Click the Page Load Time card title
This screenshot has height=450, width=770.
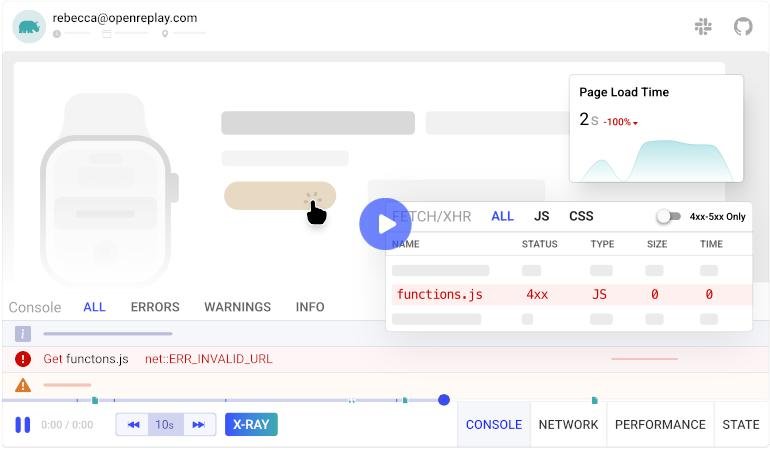point(624,92)
